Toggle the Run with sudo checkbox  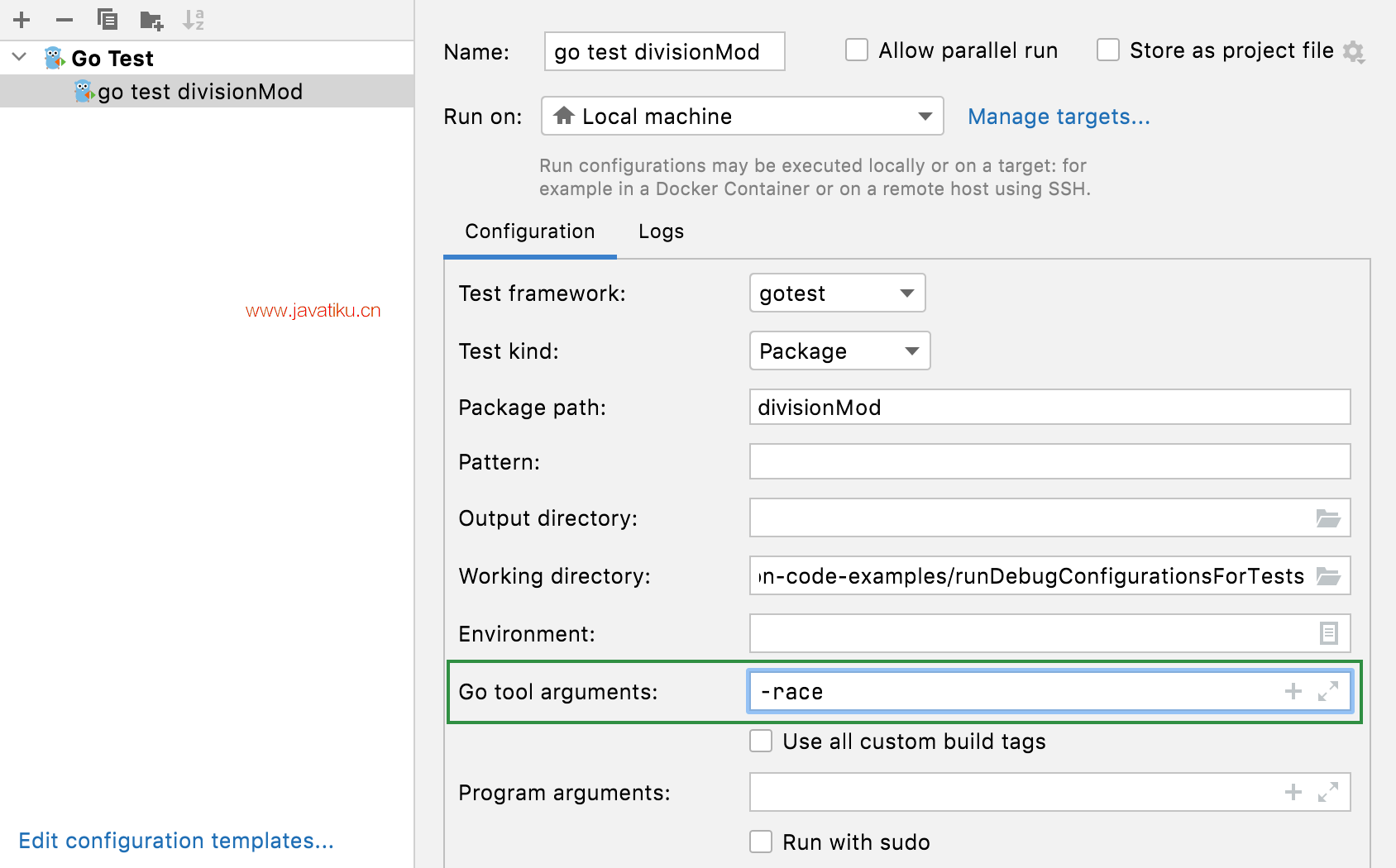click(x=761, y=842)
